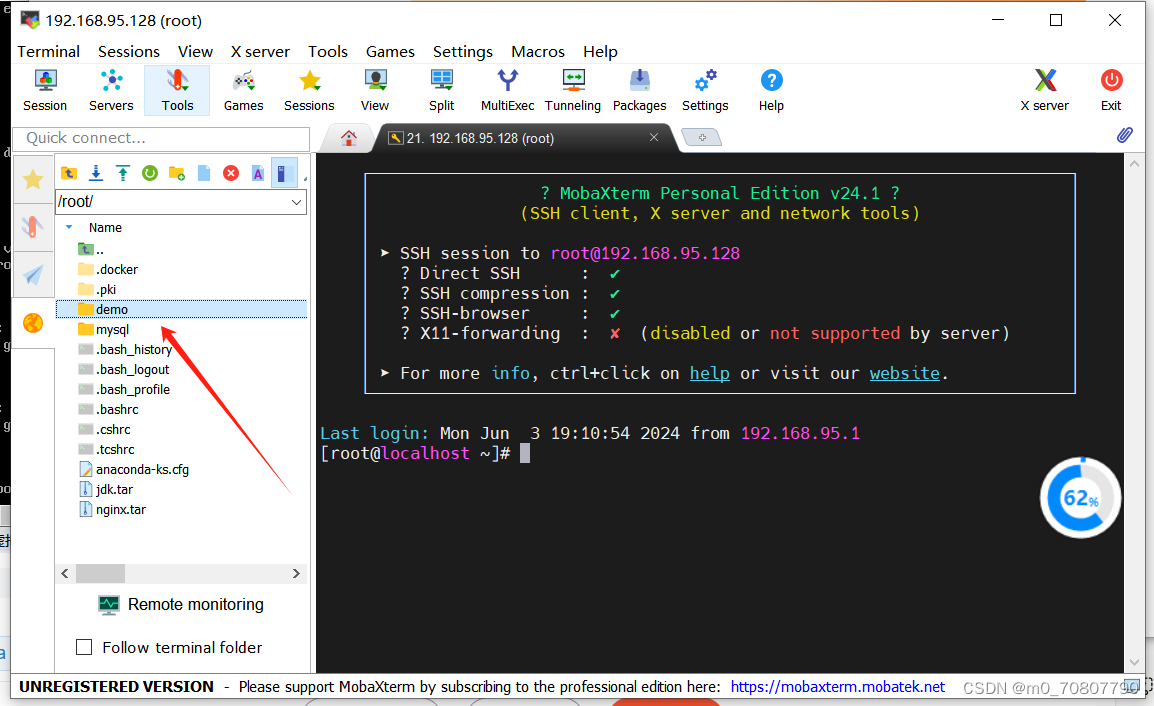Open the Packages manager
Viewport: 1154px width, 706px height.
pos(639,90)
